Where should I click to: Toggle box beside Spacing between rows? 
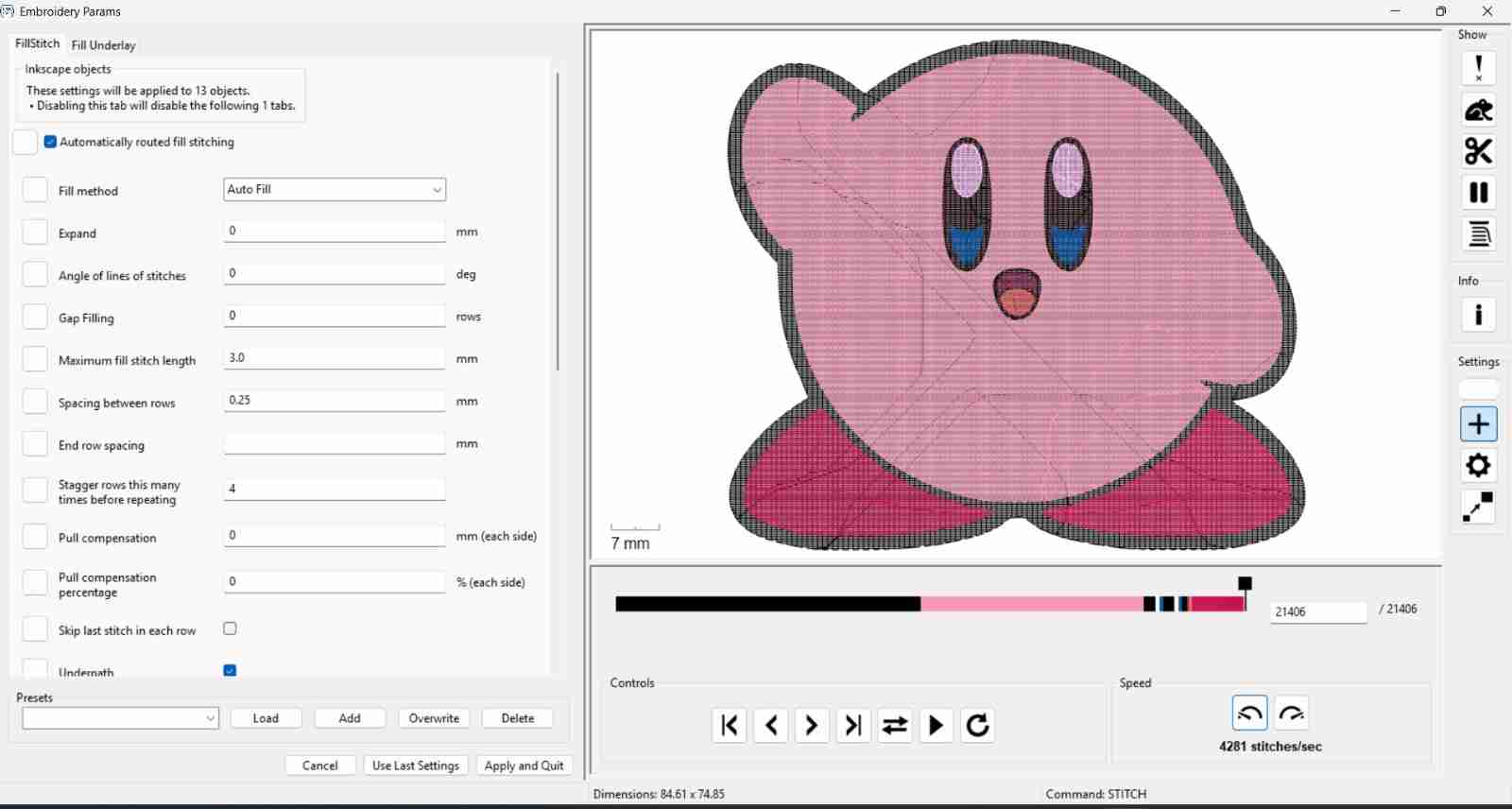coord(35,402)
